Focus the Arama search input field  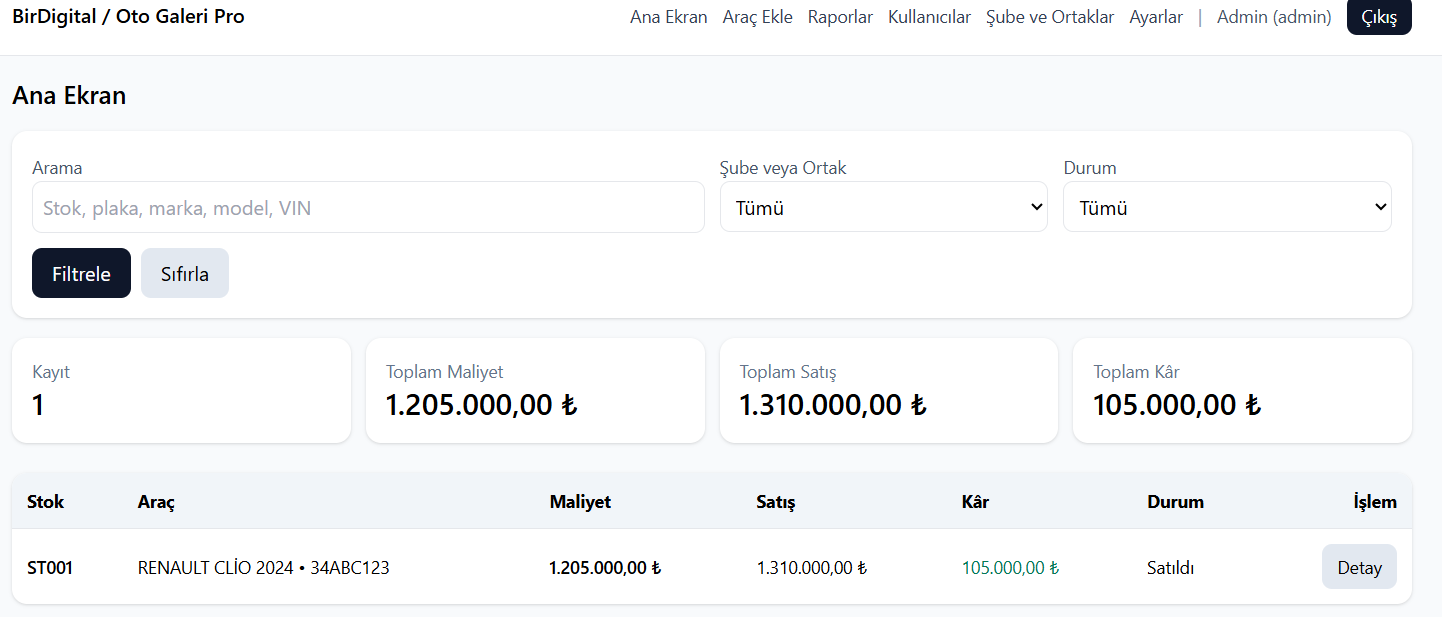[x=368, y=208]
